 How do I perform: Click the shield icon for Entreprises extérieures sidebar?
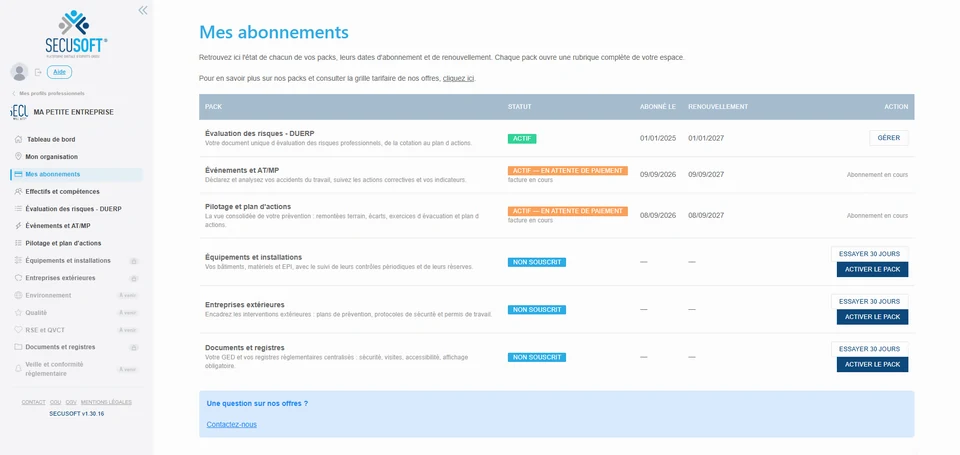(x=18, y=277)
